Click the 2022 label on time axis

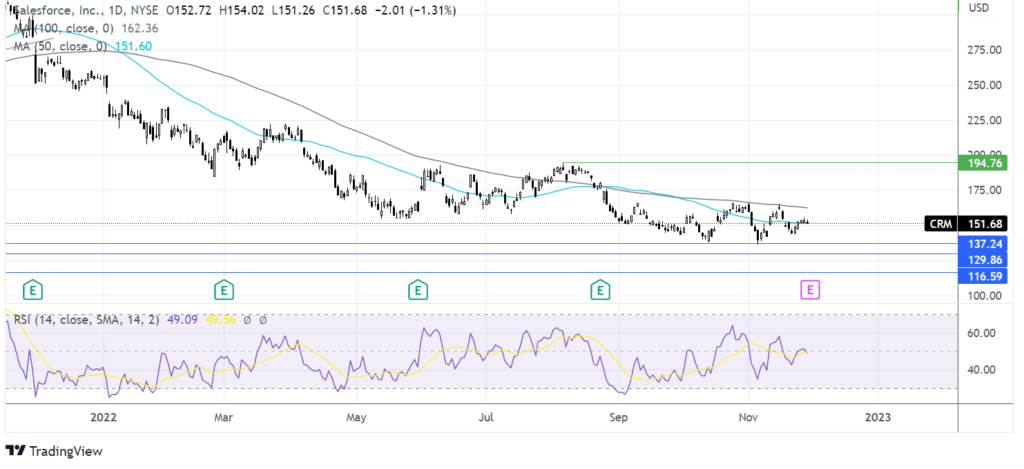(x=104, y=417)
